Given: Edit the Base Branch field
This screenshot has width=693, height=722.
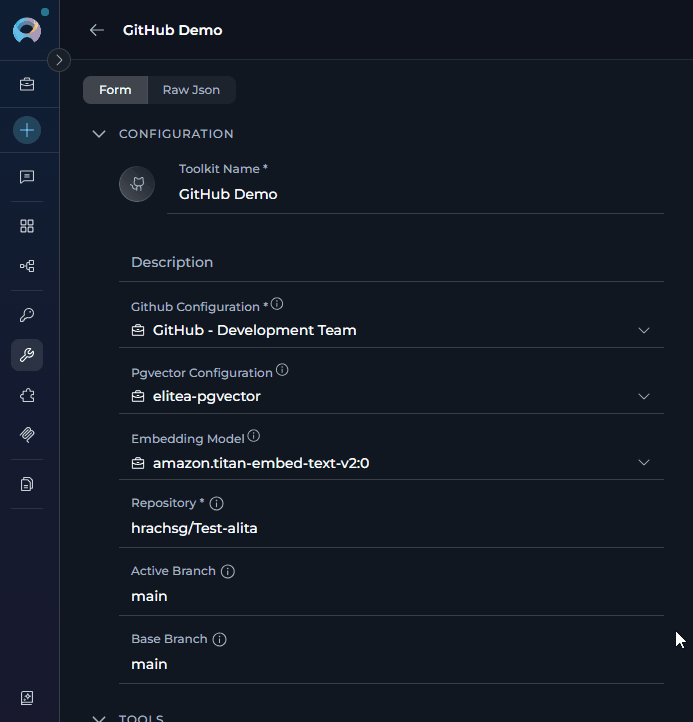Looking at the screenshot, I should 391,664.
